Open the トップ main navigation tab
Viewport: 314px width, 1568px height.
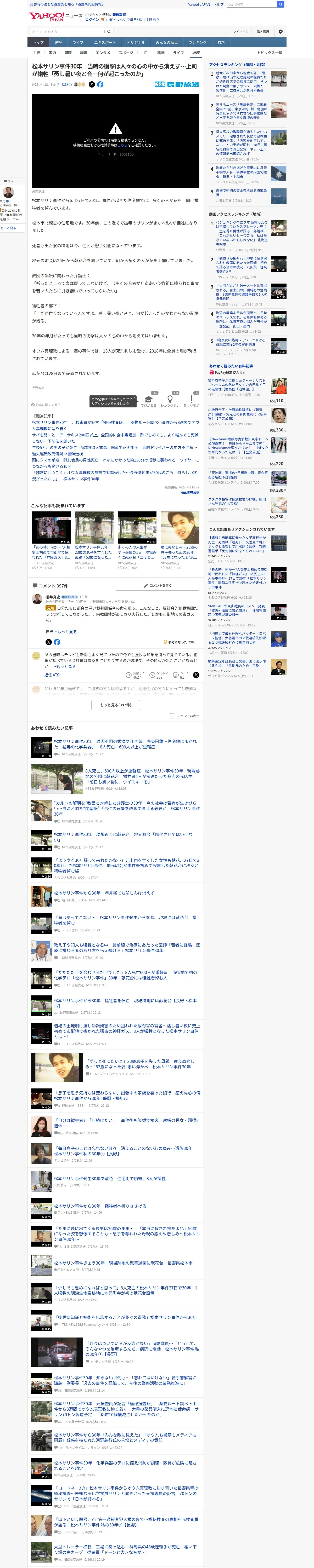click(38, 43)
